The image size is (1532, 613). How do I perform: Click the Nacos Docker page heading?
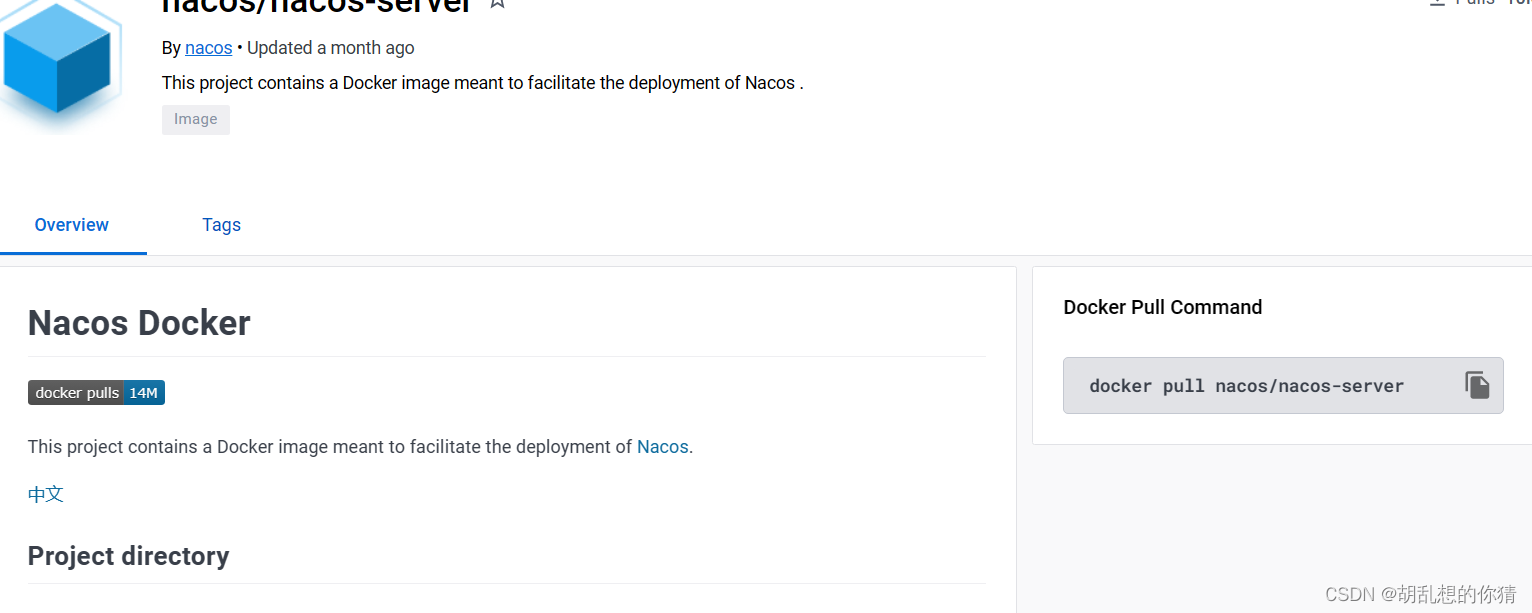(139, 322)
